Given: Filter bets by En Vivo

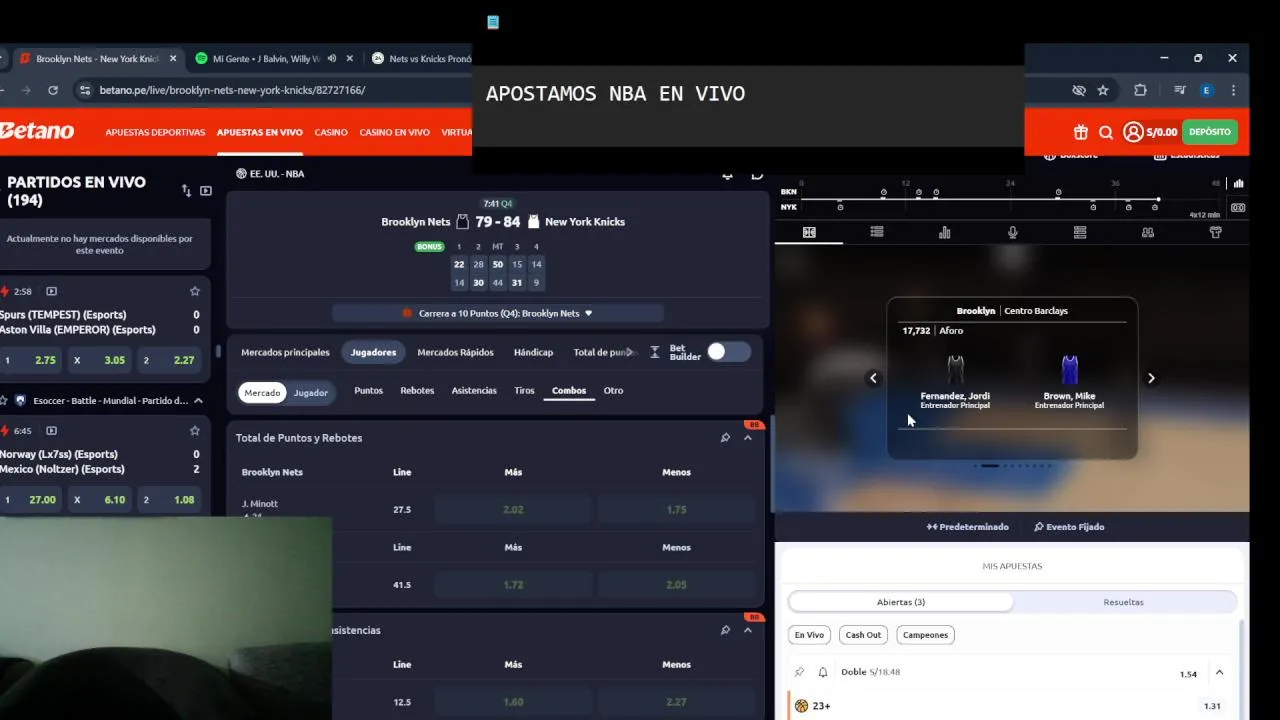Looking at the screenshot, I should (x=809, y=635).
